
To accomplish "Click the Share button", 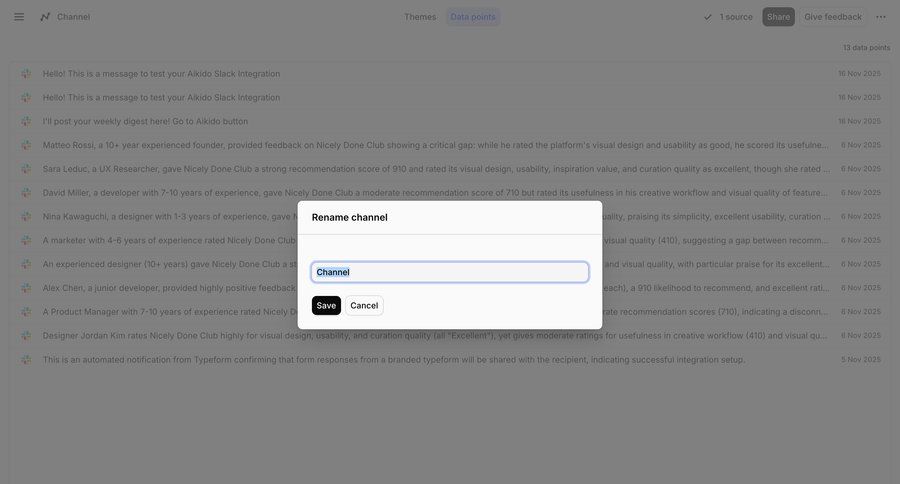I will (778, 17).
